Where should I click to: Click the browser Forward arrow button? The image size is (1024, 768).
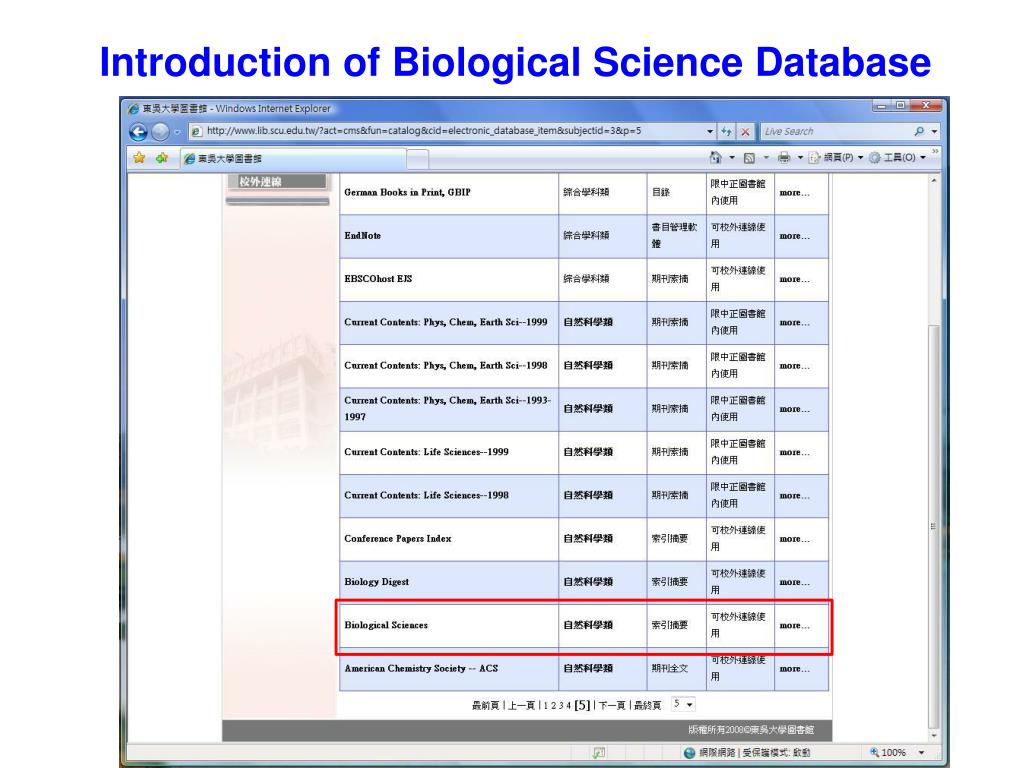(160, 132)
